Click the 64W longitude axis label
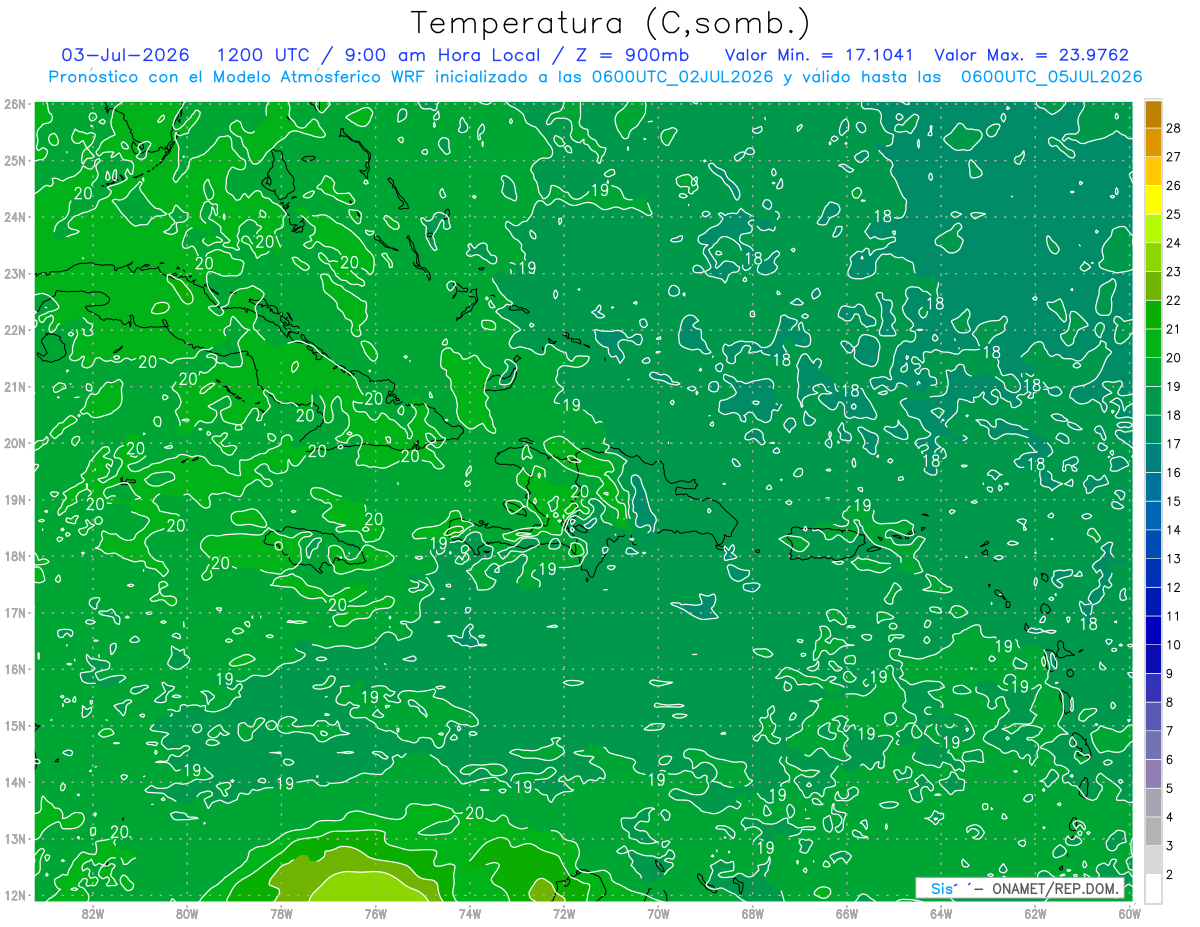Screen dimensions: 1200x927 941,913
